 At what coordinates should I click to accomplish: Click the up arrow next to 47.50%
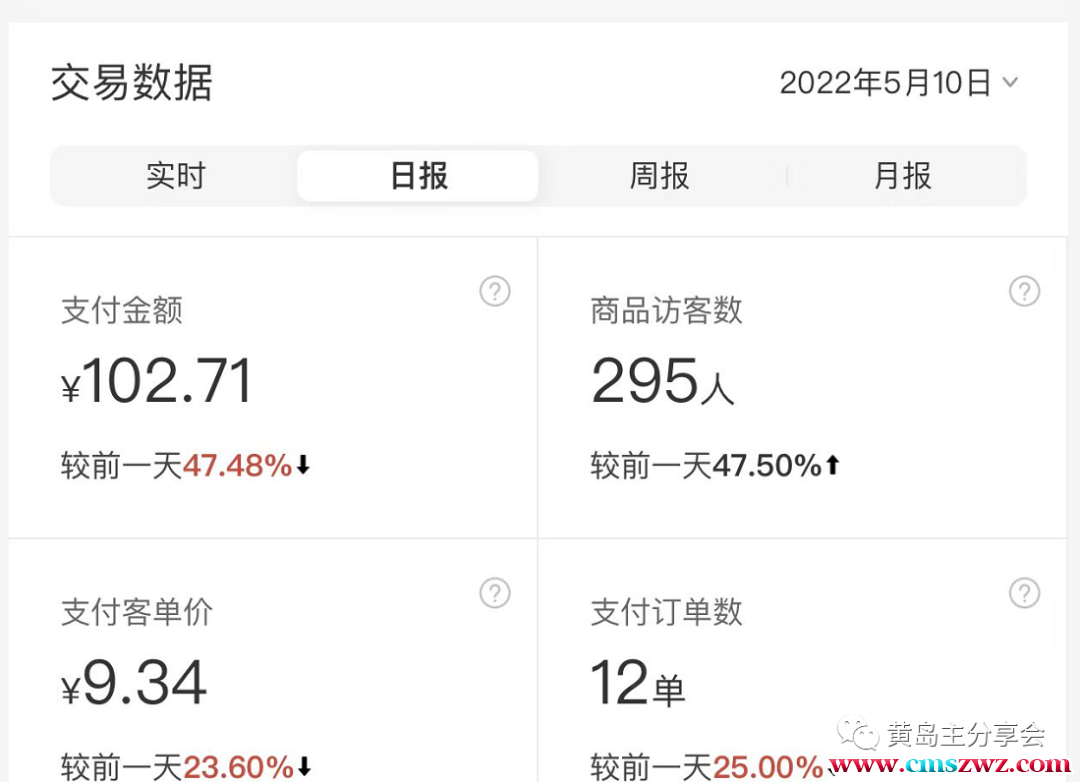click(832, 465)
